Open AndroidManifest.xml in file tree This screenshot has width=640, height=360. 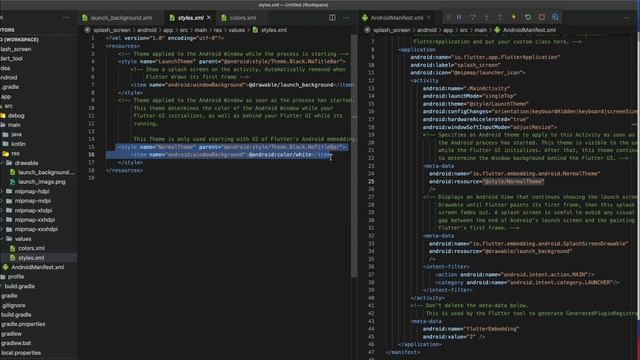pos(38,267)
